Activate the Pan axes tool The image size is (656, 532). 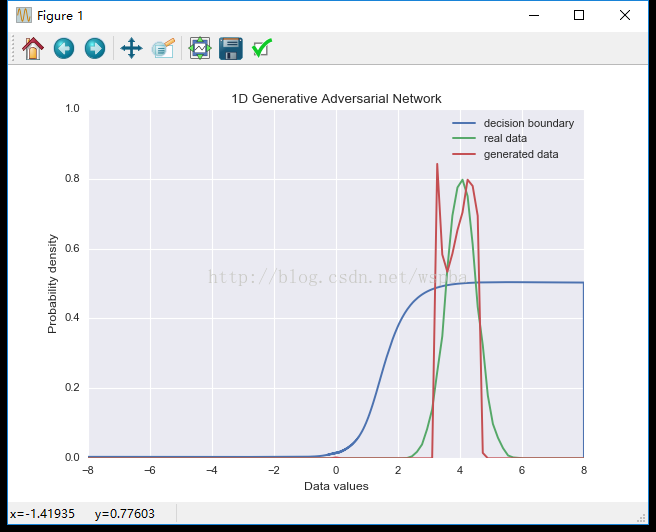(131, 49)
